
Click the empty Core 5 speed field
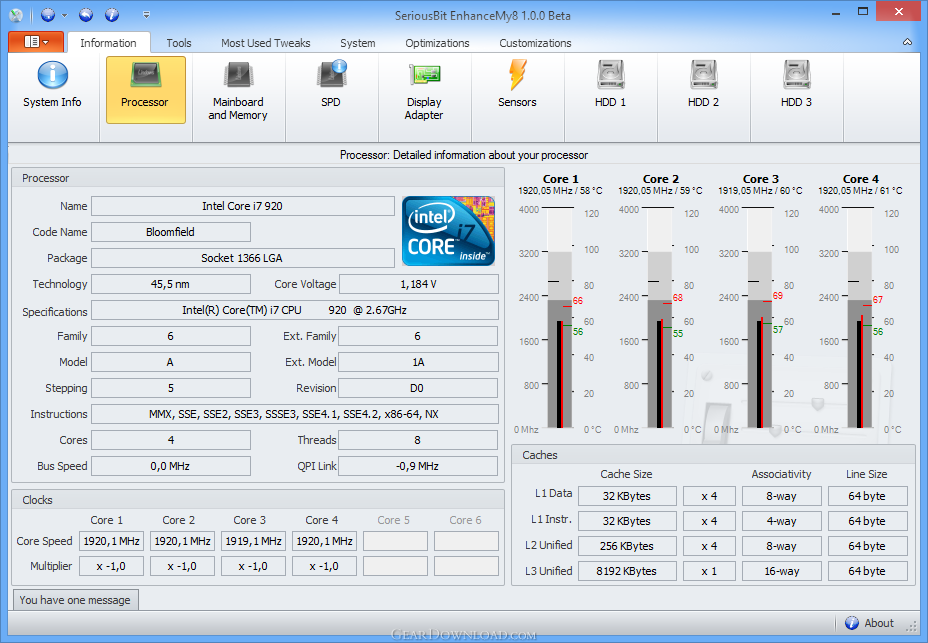click(395, 541)
